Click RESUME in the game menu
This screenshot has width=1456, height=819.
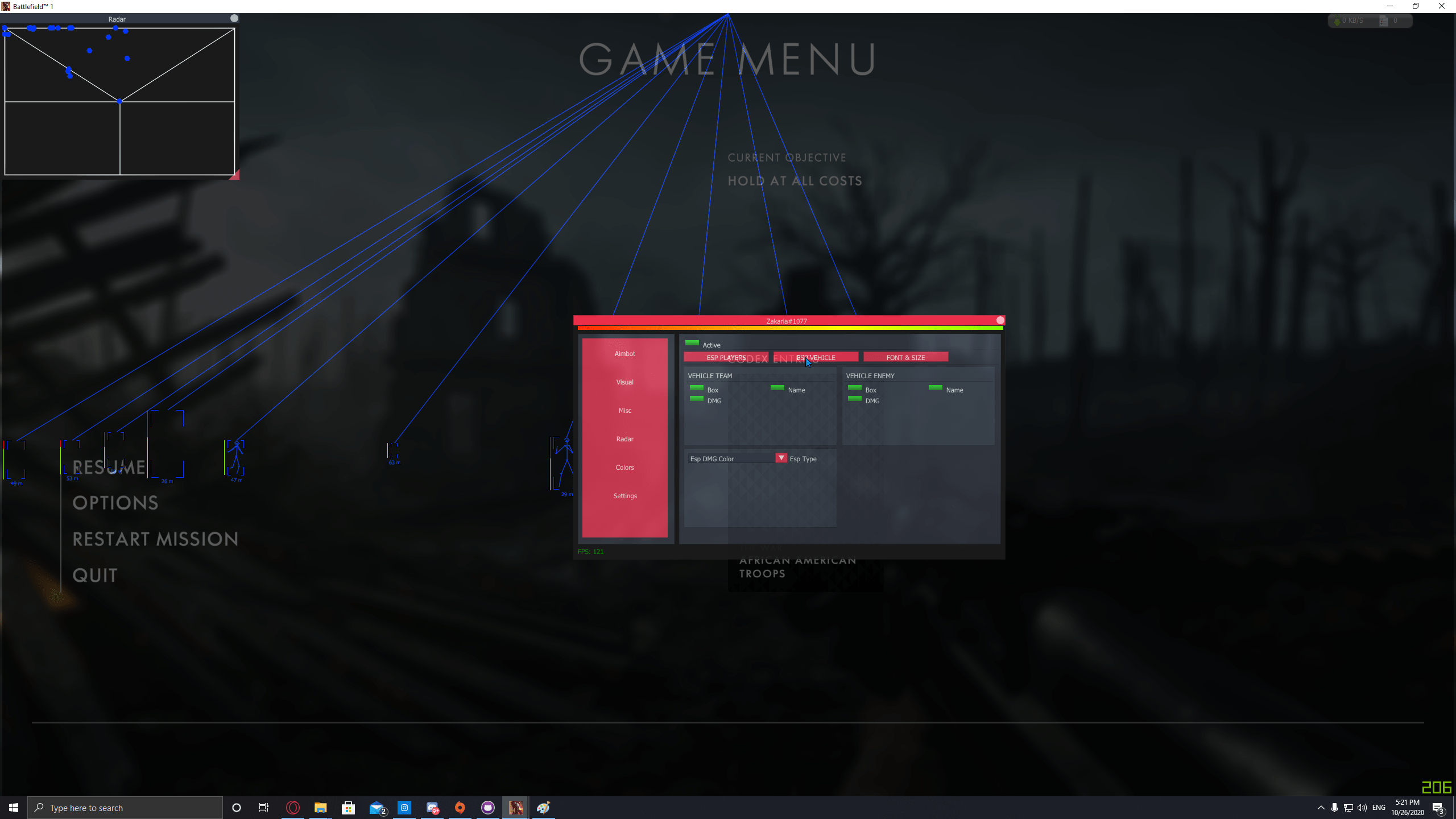point(109,468)
